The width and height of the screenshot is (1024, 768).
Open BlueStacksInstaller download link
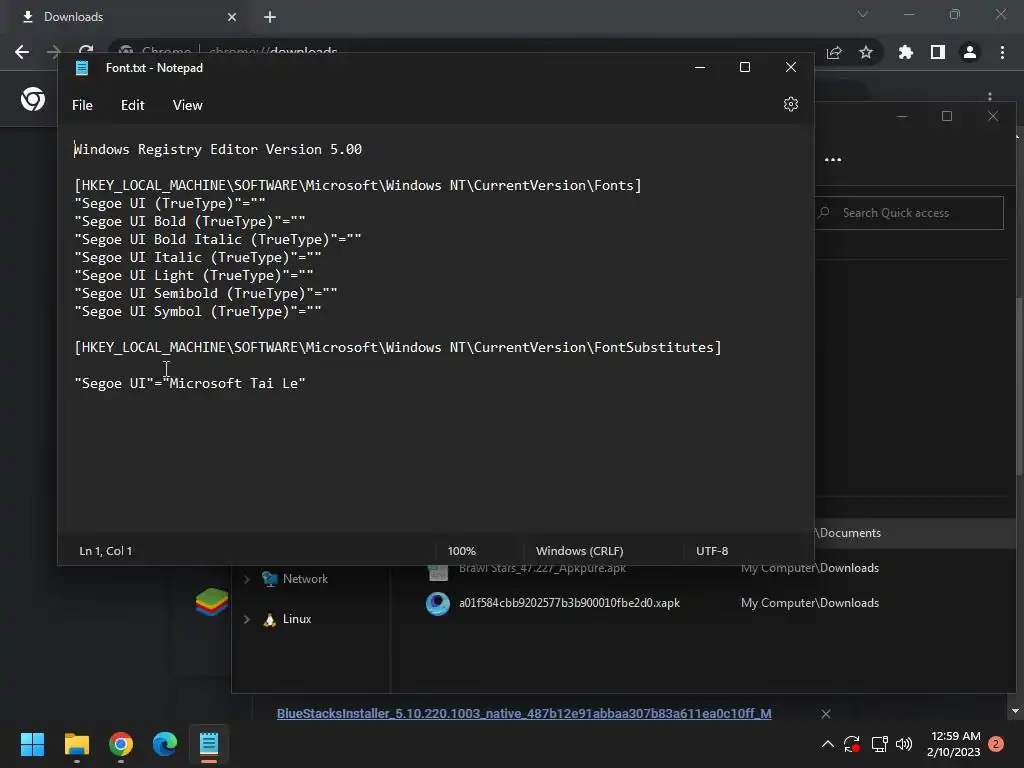[x=524, y=714]
